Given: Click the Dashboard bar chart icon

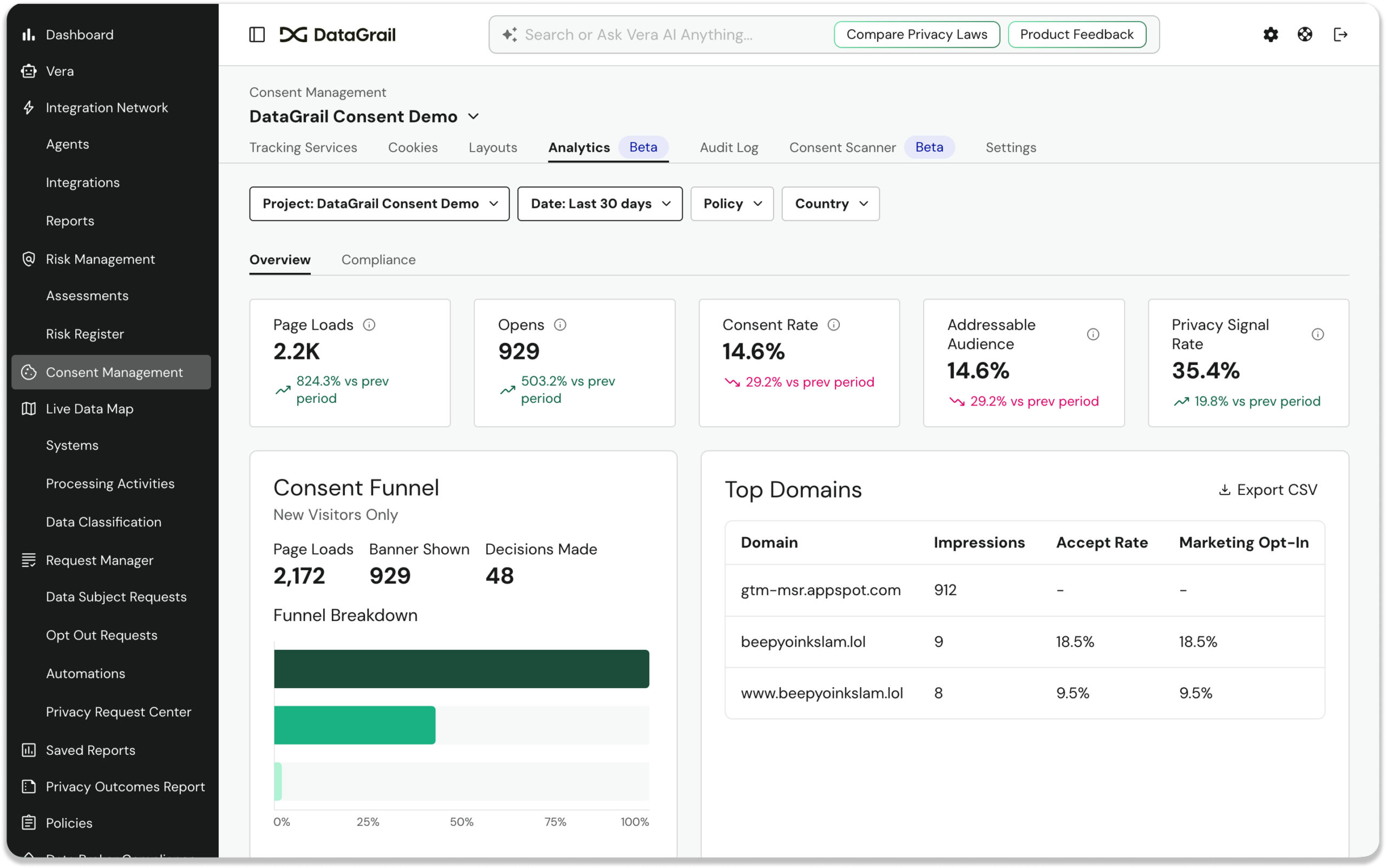Looking at the screenshot, I should [x=28, y=35].
